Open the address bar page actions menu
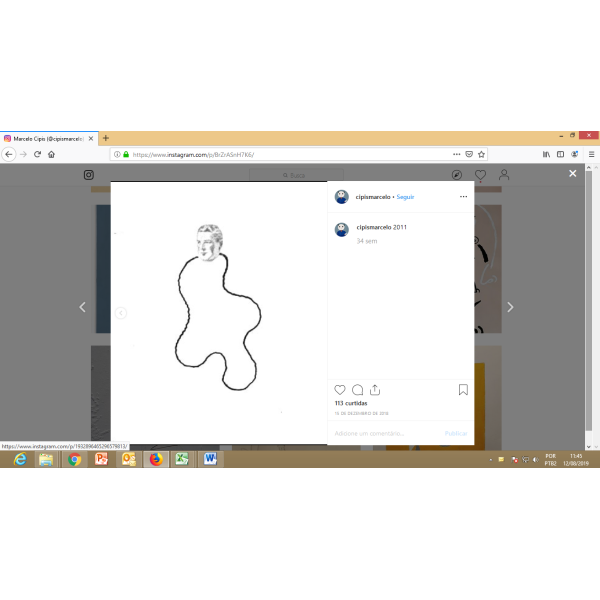Screen dimensions: 600x600 click(x=457, y=155)
